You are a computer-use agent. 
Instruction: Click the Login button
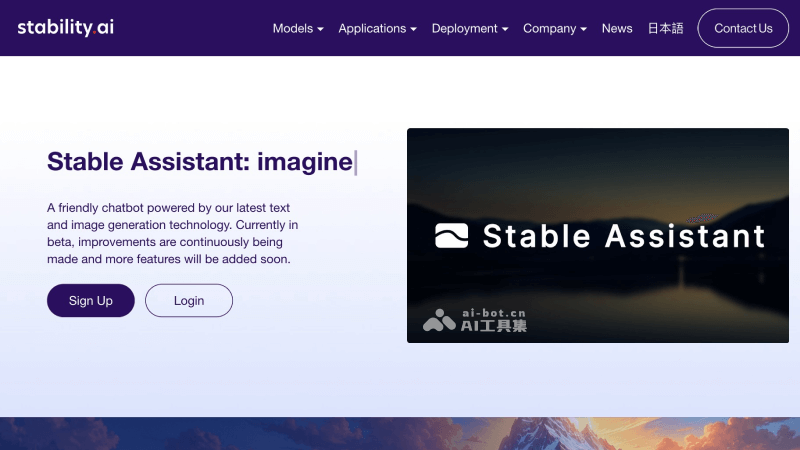[x=189, y=300]
